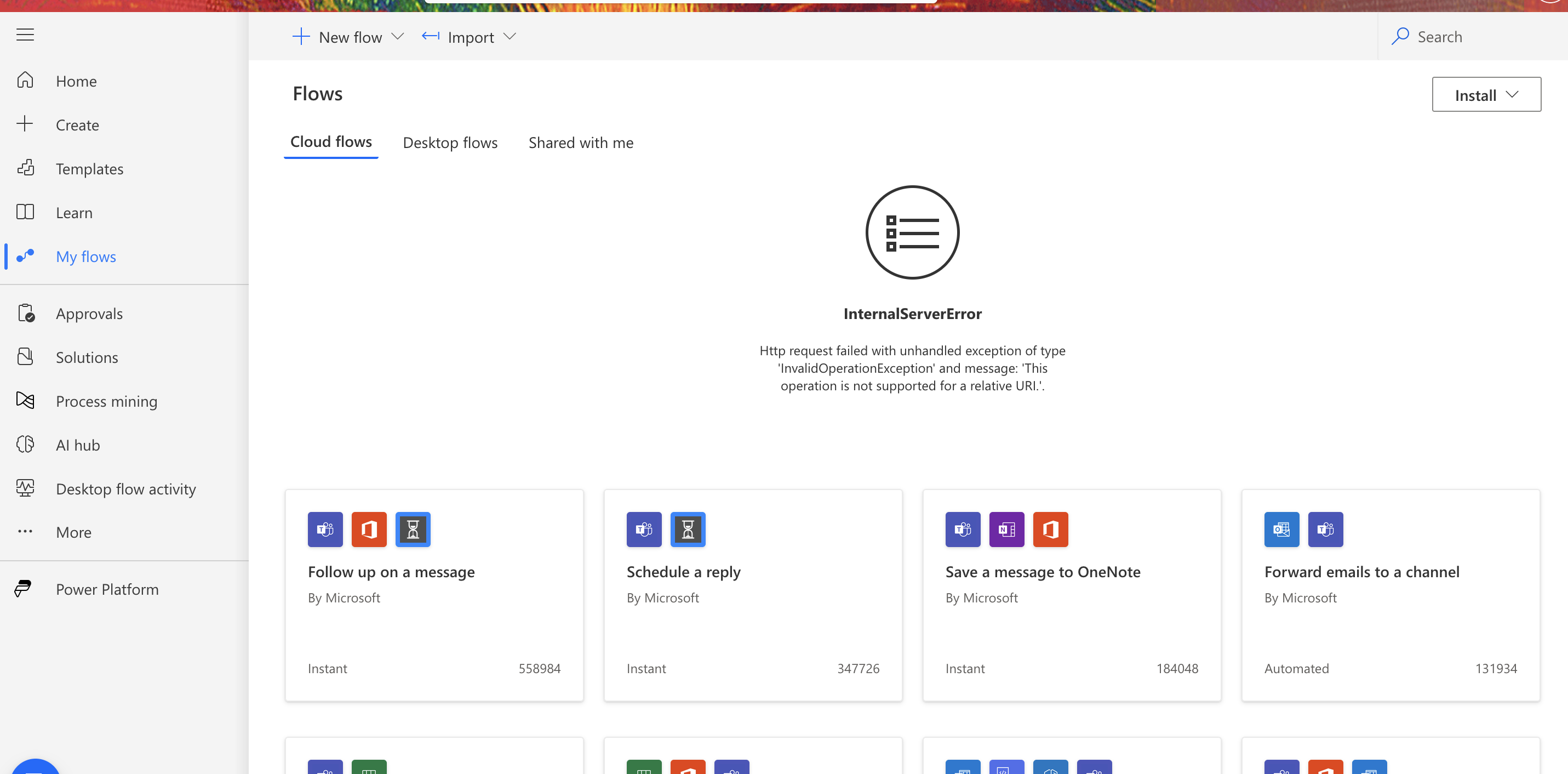The width and height of the screenshot is (1568, 774).
Task: Click the New flow button label
Action: click(x=351, y=37)
